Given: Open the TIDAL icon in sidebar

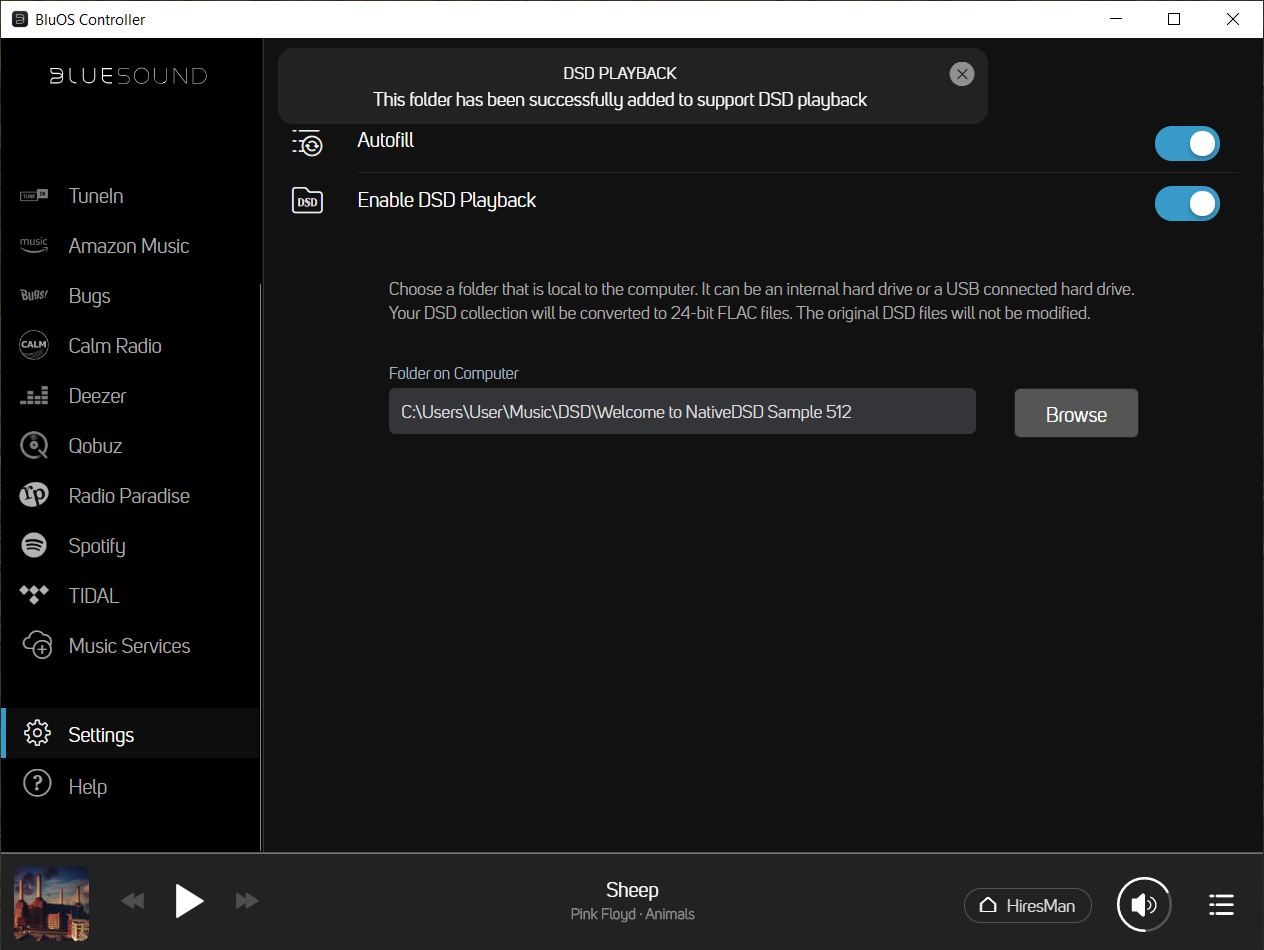Looking at the screenshot, I should click(x=34, y=596).
